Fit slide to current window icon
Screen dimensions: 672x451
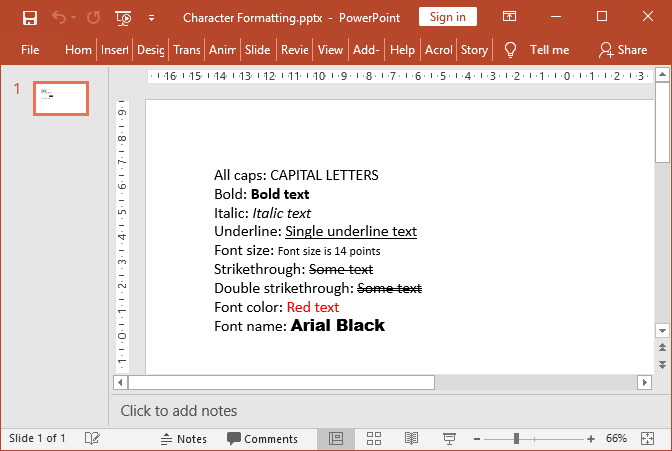(655, 439)
